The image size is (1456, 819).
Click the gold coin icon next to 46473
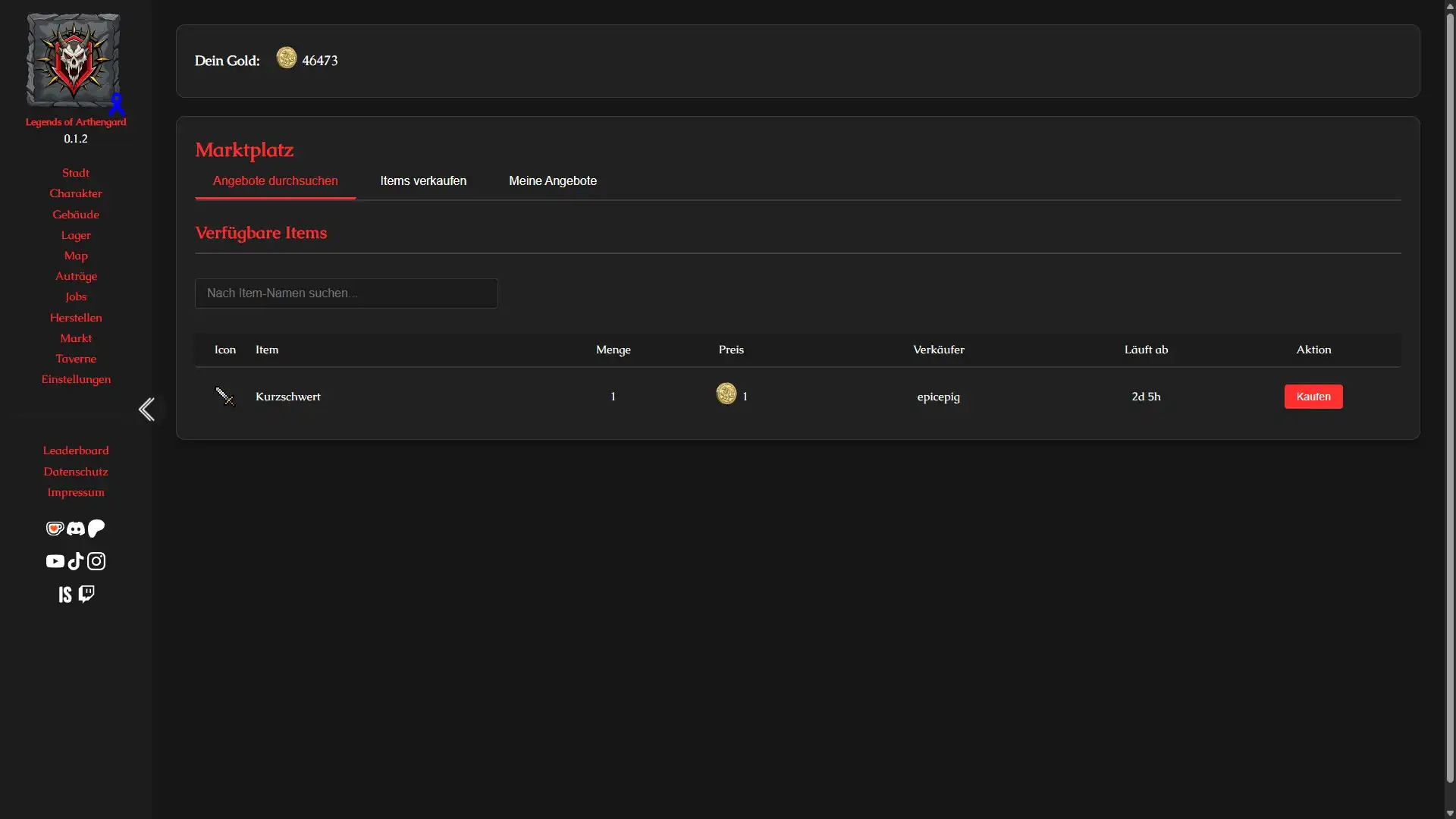tap(287, 58)
